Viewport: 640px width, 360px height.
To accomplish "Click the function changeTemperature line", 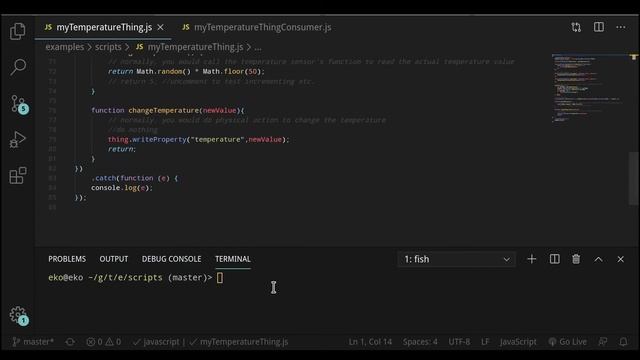I will 168,111.
